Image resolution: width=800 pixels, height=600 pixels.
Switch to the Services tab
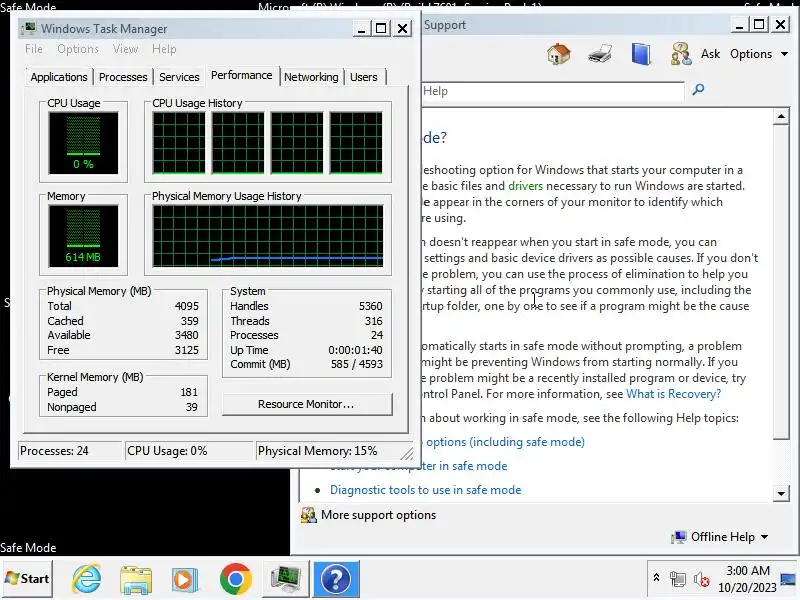pyautogui.click(x=179, y=77)
